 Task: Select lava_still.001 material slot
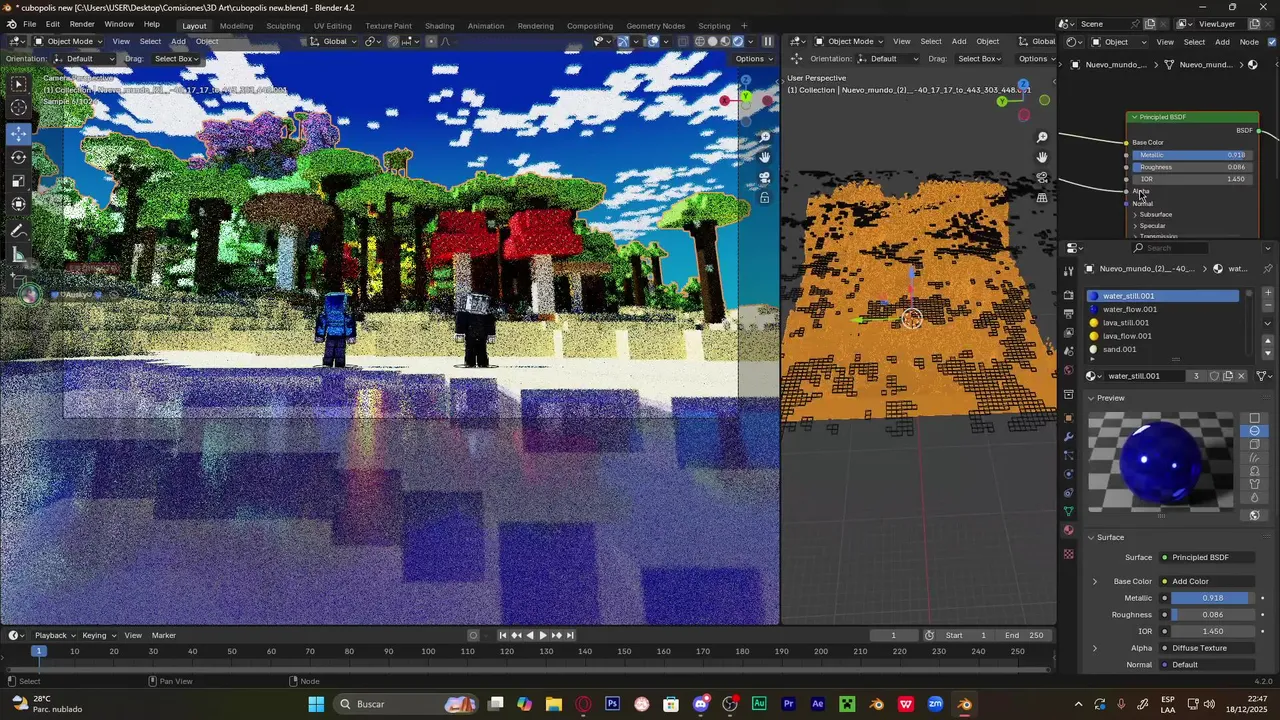[x=1163, y=322]
